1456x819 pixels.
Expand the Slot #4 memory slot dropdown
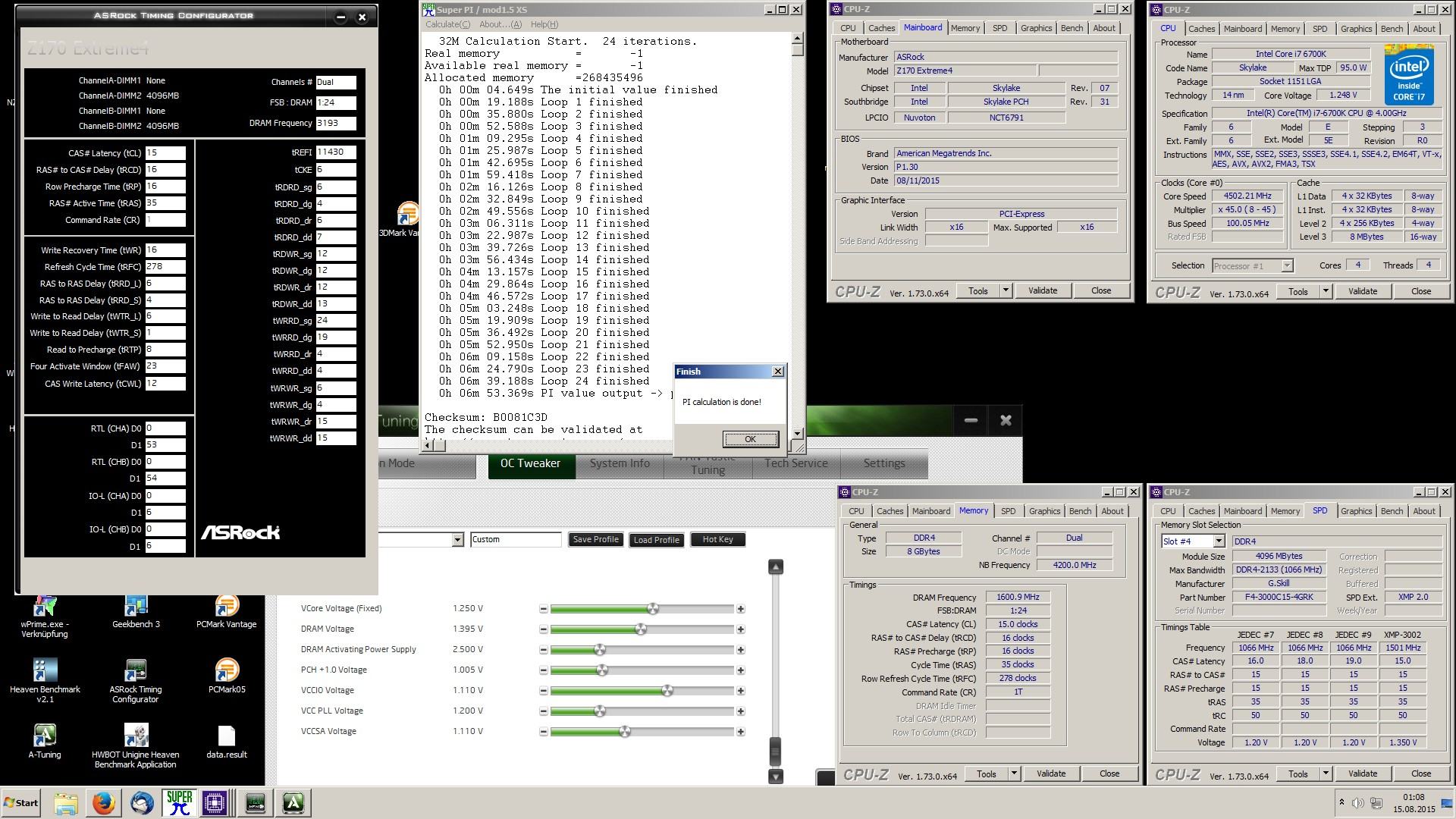1218,541
